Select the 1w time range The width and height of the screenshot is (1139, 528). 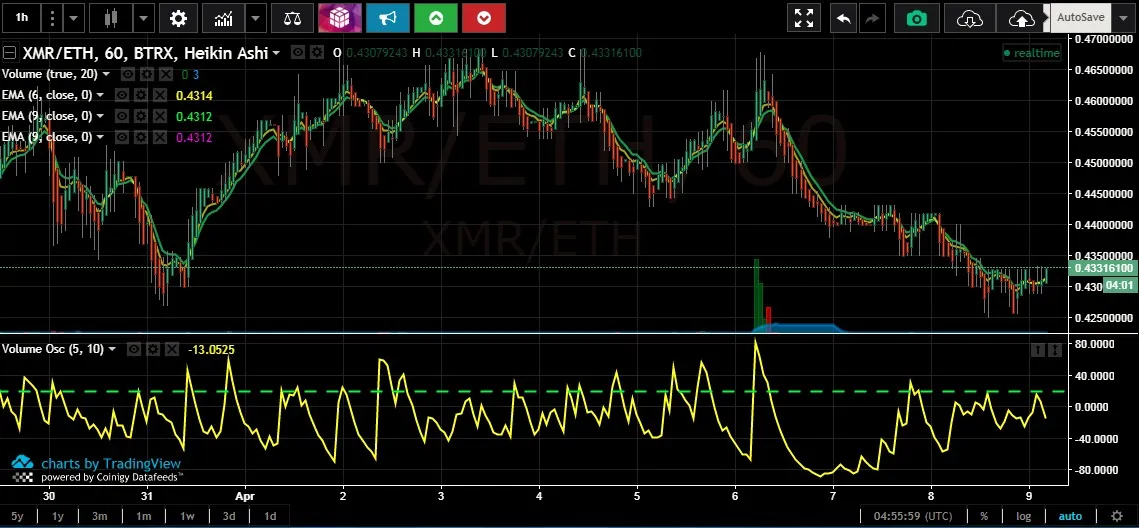coord(187,516)
